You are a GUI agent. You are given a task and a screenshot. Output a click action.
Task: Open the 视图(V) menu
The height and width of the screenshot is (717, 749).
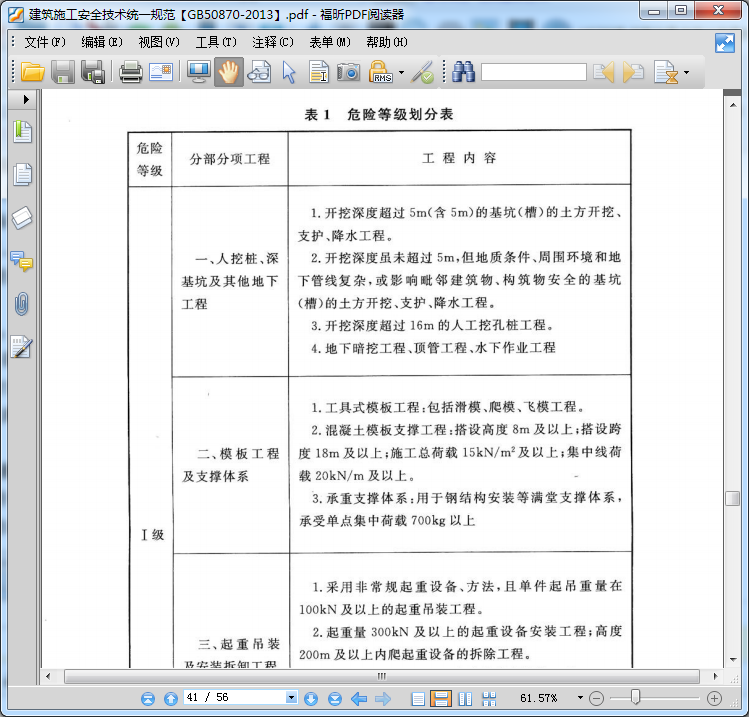(159, 43)
